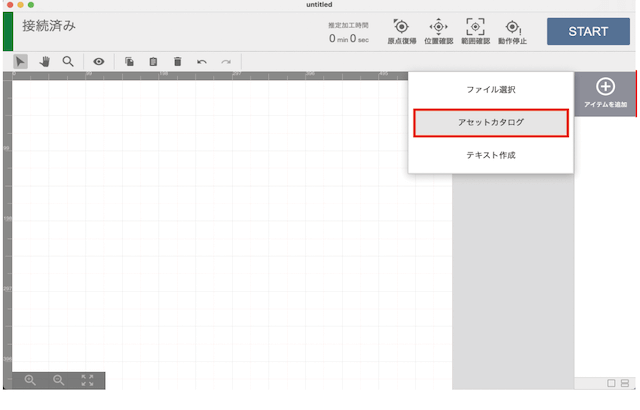Select the arrow selection tool

pos(21,62)
